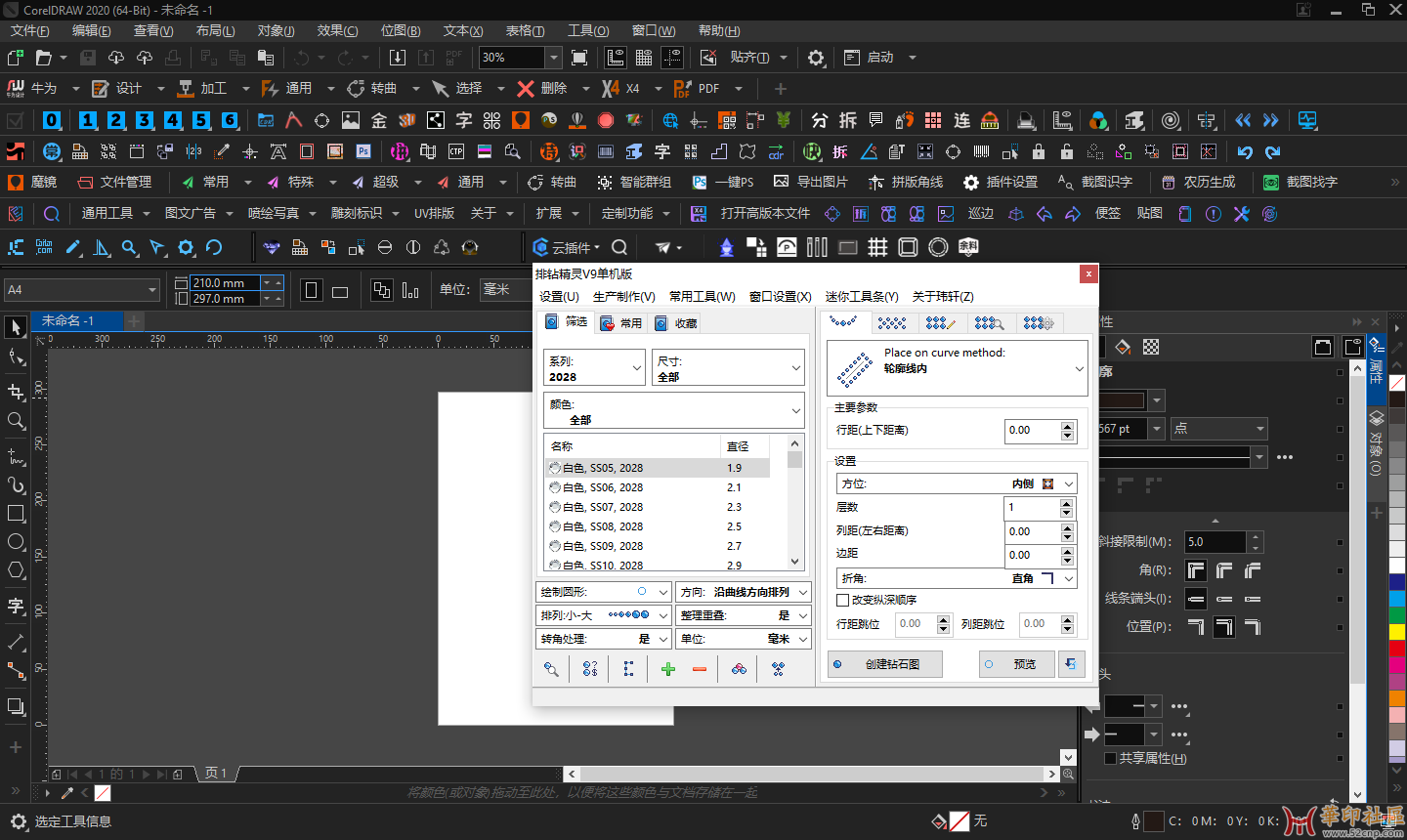This screenshot has height=840, width=1407.
Task: Switch to the 收藏 tab in diamond dialog
Action: click(676, 323)
